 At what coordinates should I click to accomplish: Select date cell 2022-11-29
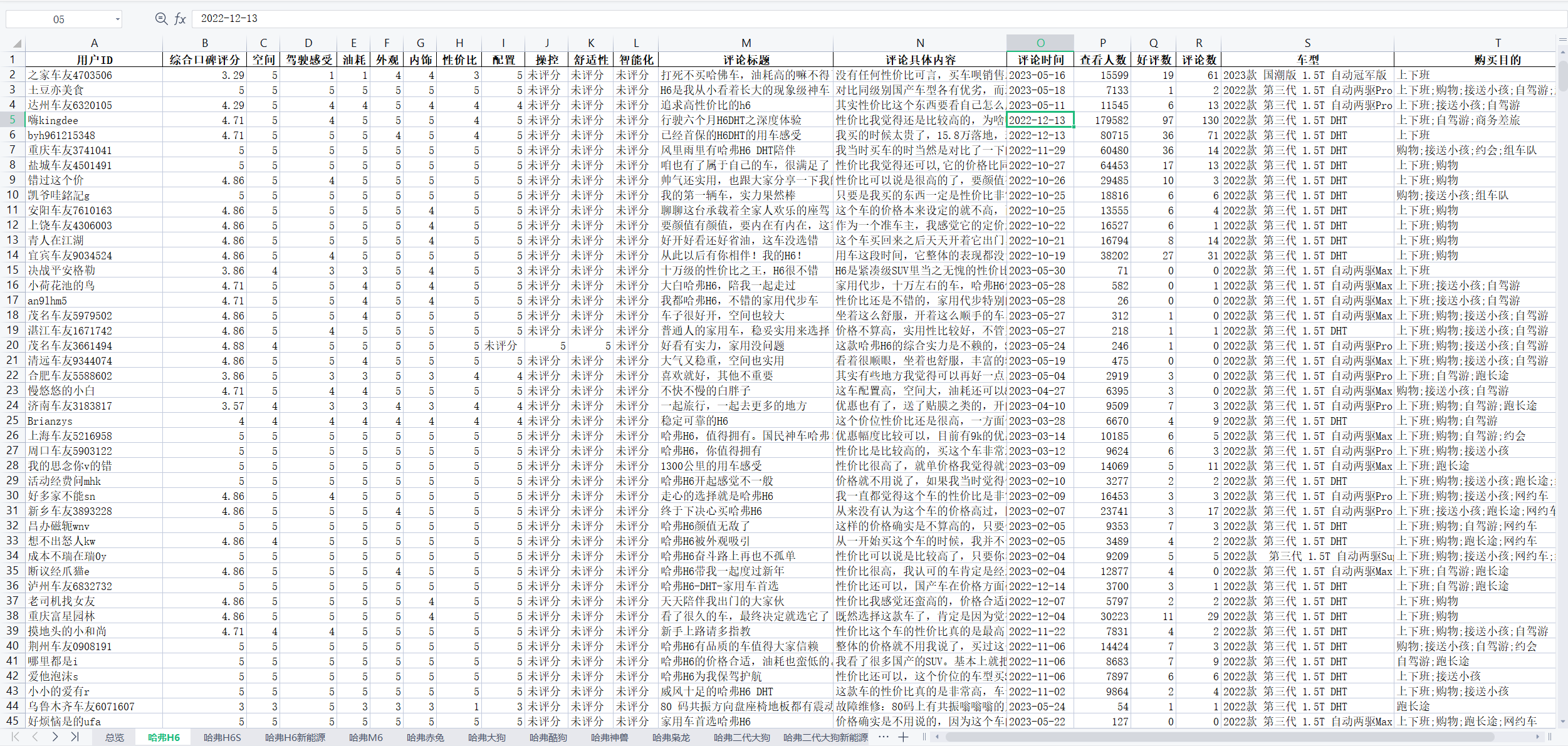(x=1040, y=150)
